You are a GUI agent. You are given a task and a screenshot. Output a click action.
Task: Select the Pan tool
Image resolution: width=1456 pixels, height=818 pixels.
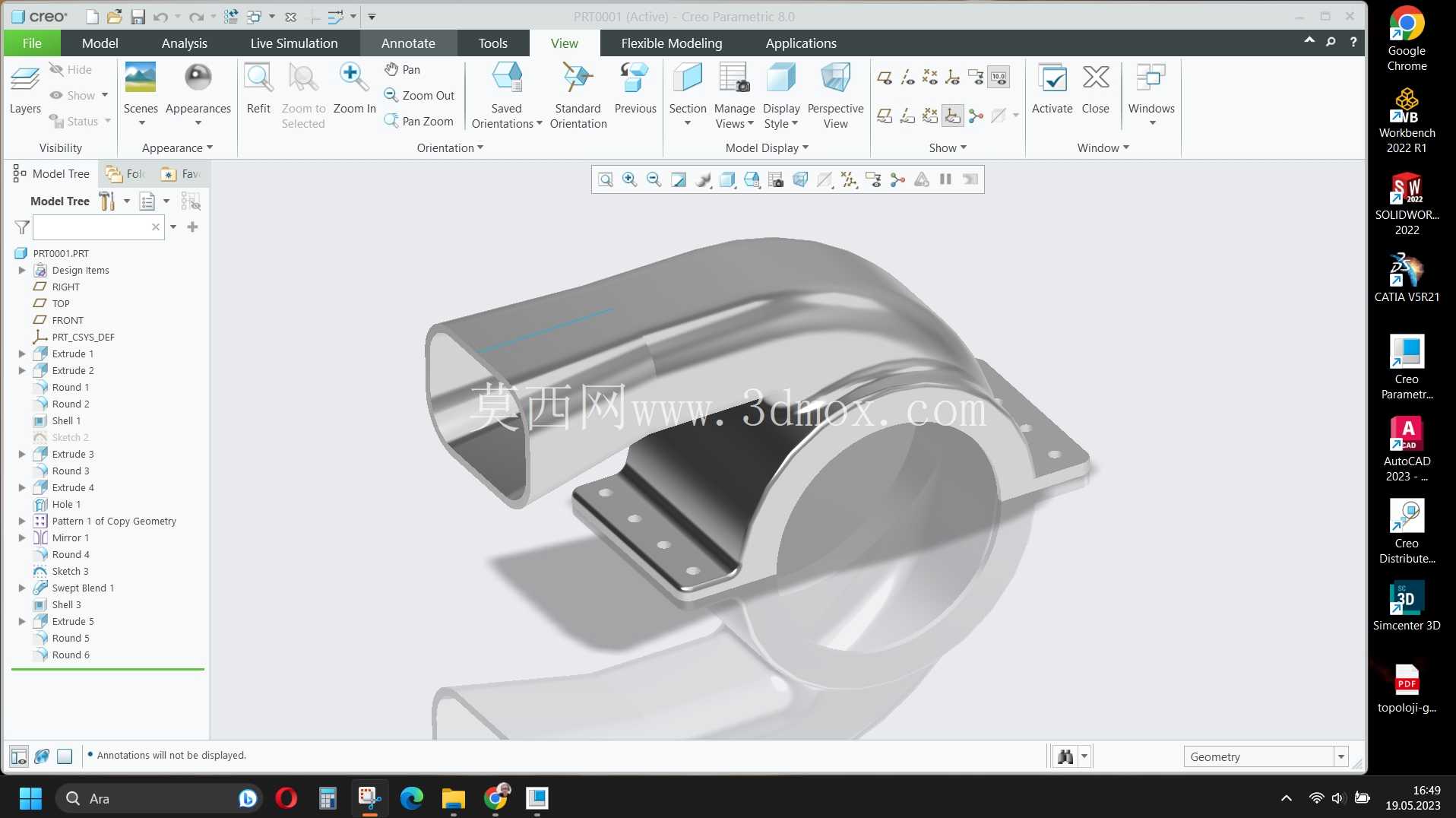[x=402, y=69]
